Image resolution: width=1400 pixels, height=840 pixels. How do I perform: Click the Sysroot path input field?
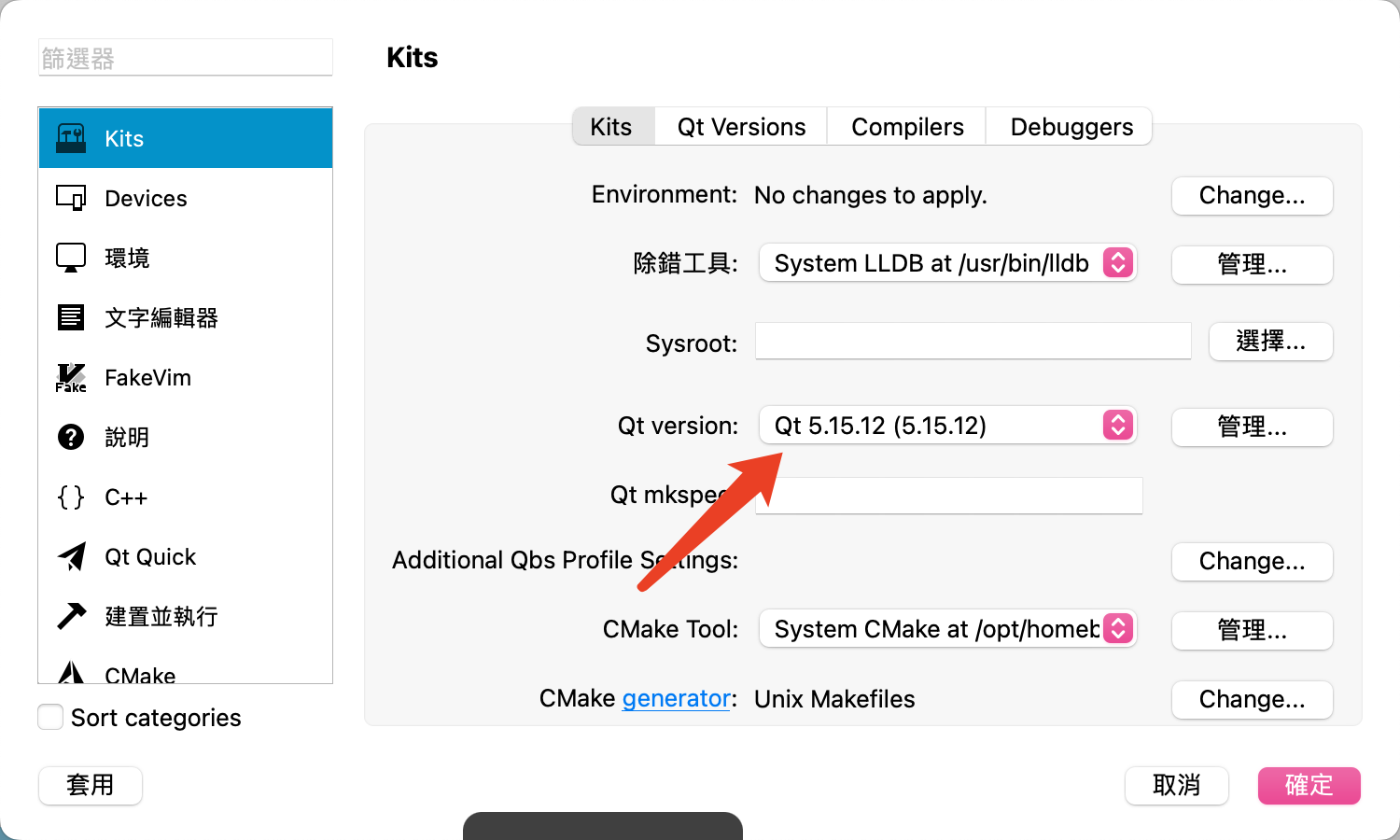973,342
